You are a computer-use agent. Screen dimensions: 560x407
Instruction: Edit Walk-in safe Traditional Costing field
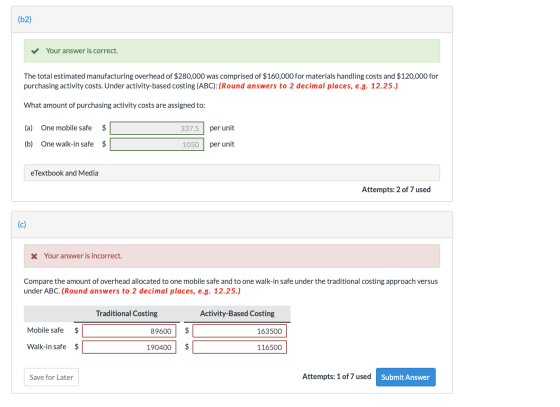[129, 347]
